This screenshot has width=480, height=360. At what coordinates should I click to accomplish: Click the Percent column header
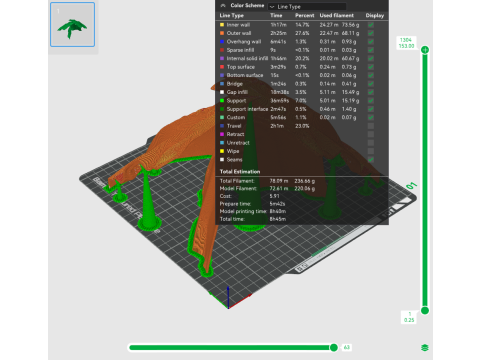click(304, 15)
